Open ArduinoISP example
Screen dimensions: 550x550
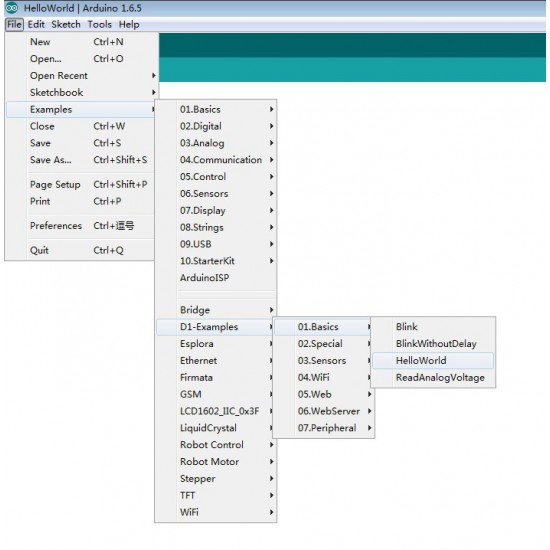click(216, 278)
